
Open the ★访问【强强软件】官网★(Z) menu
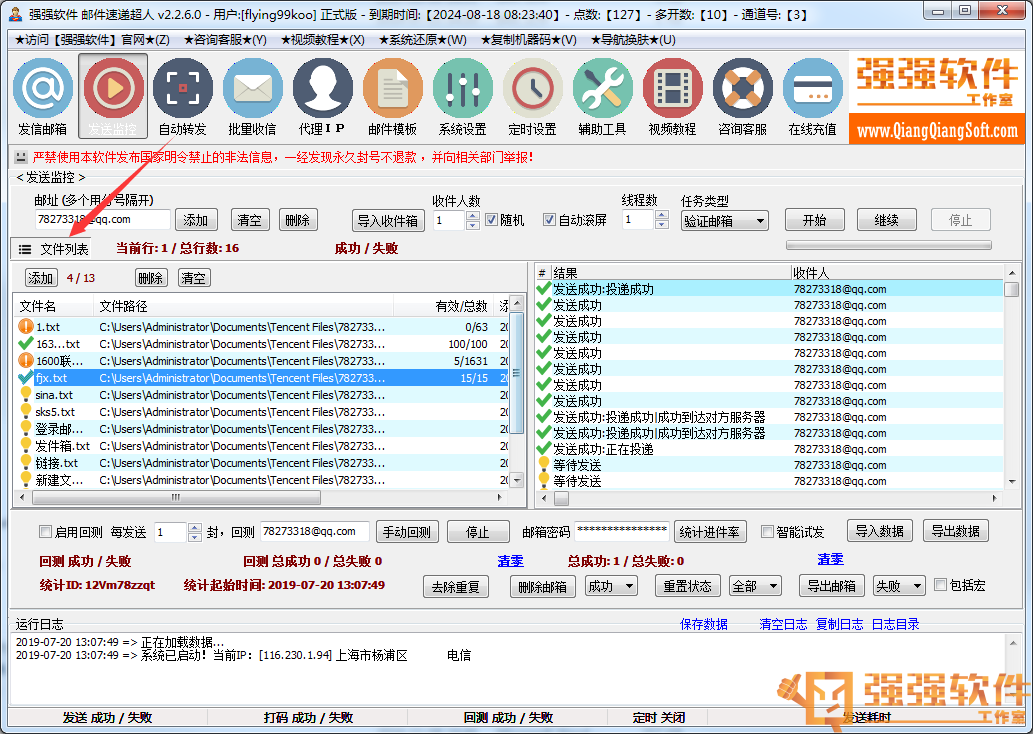[x=92, y=40]
